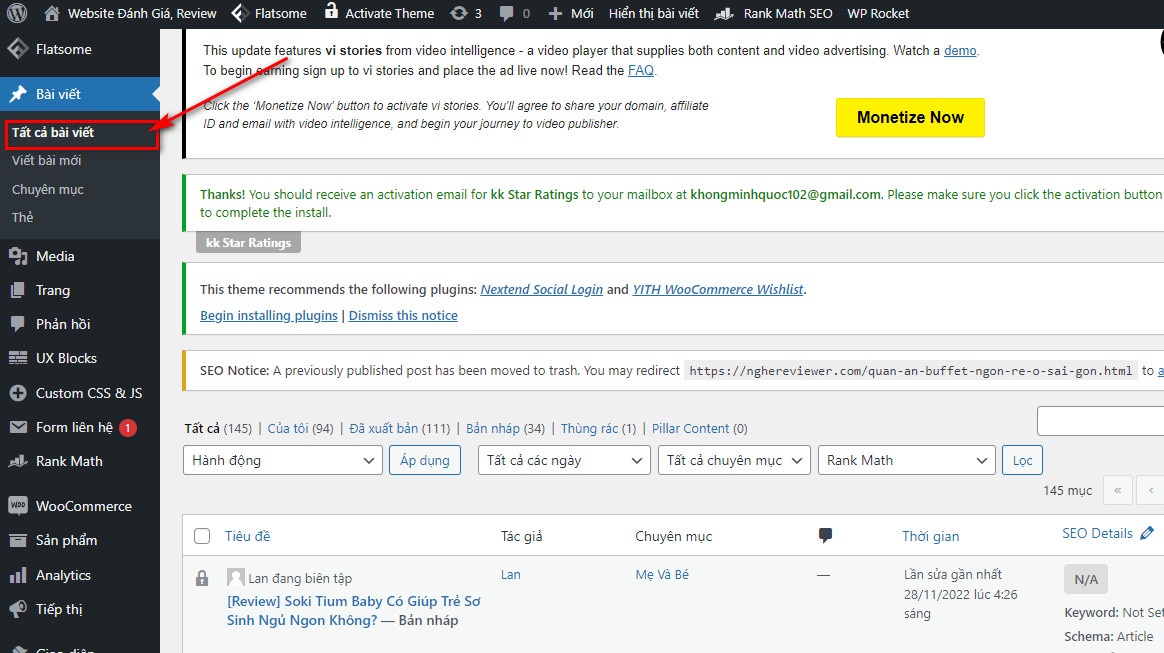
Task: Open the Hành động bulk actions dropdown
Action: pos(282,460)
